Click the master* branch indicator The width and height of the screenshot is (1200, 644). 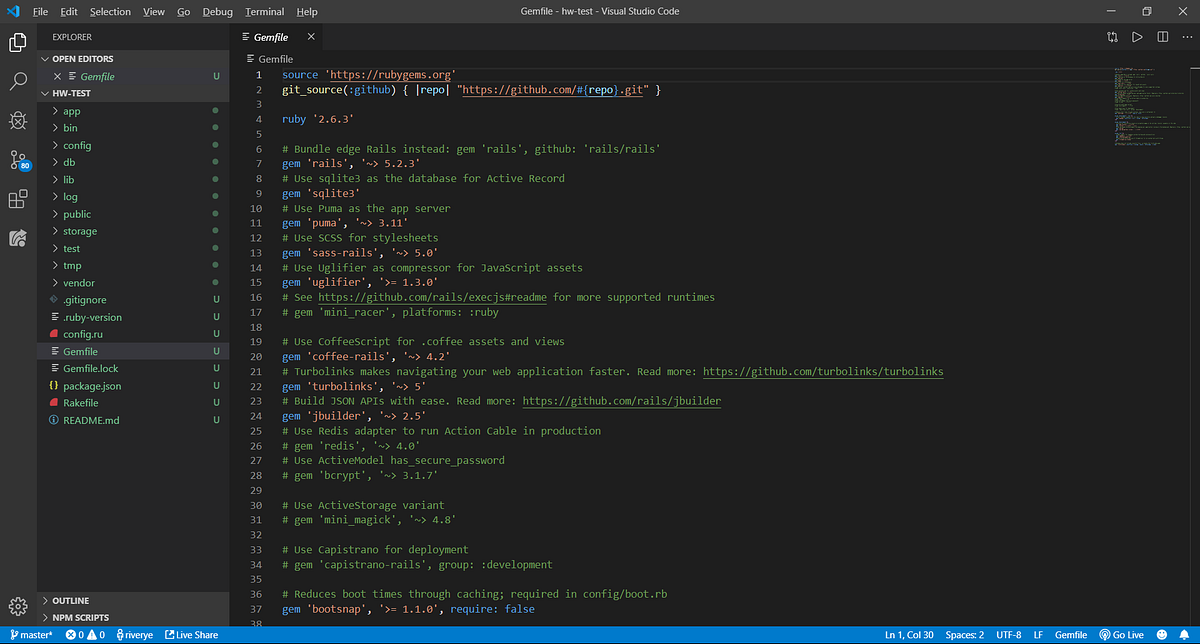click(31, 633)
